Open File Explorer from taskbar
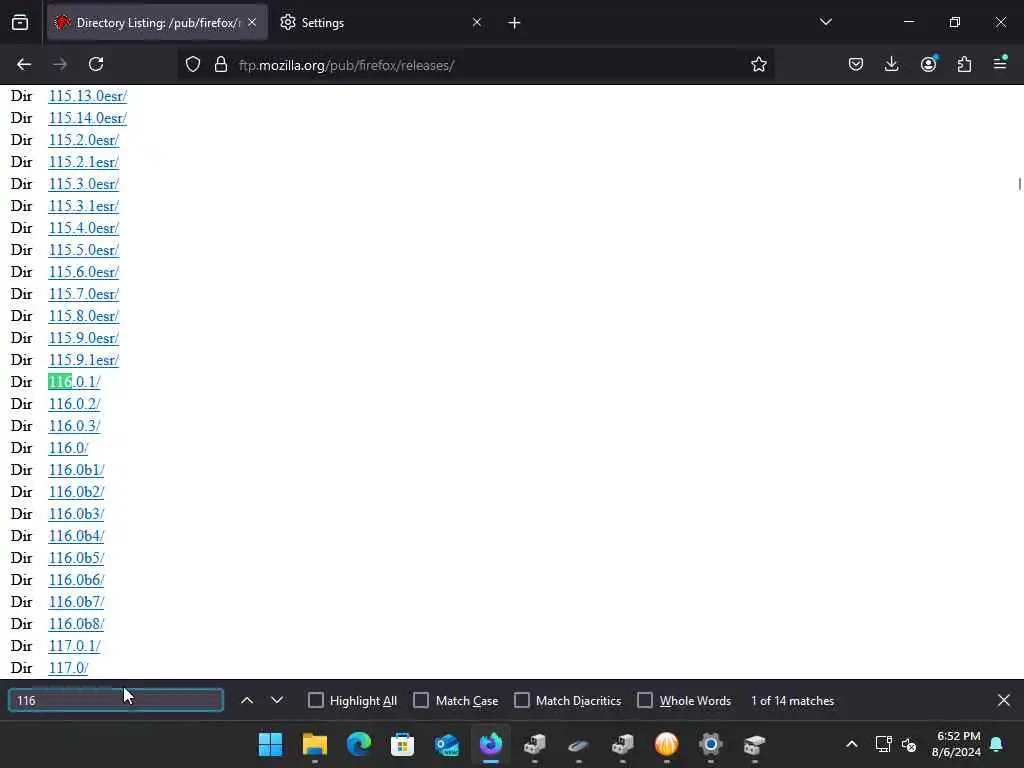Image resolution: width=1024 pixels, height=768 pixels. pos(314,744)
